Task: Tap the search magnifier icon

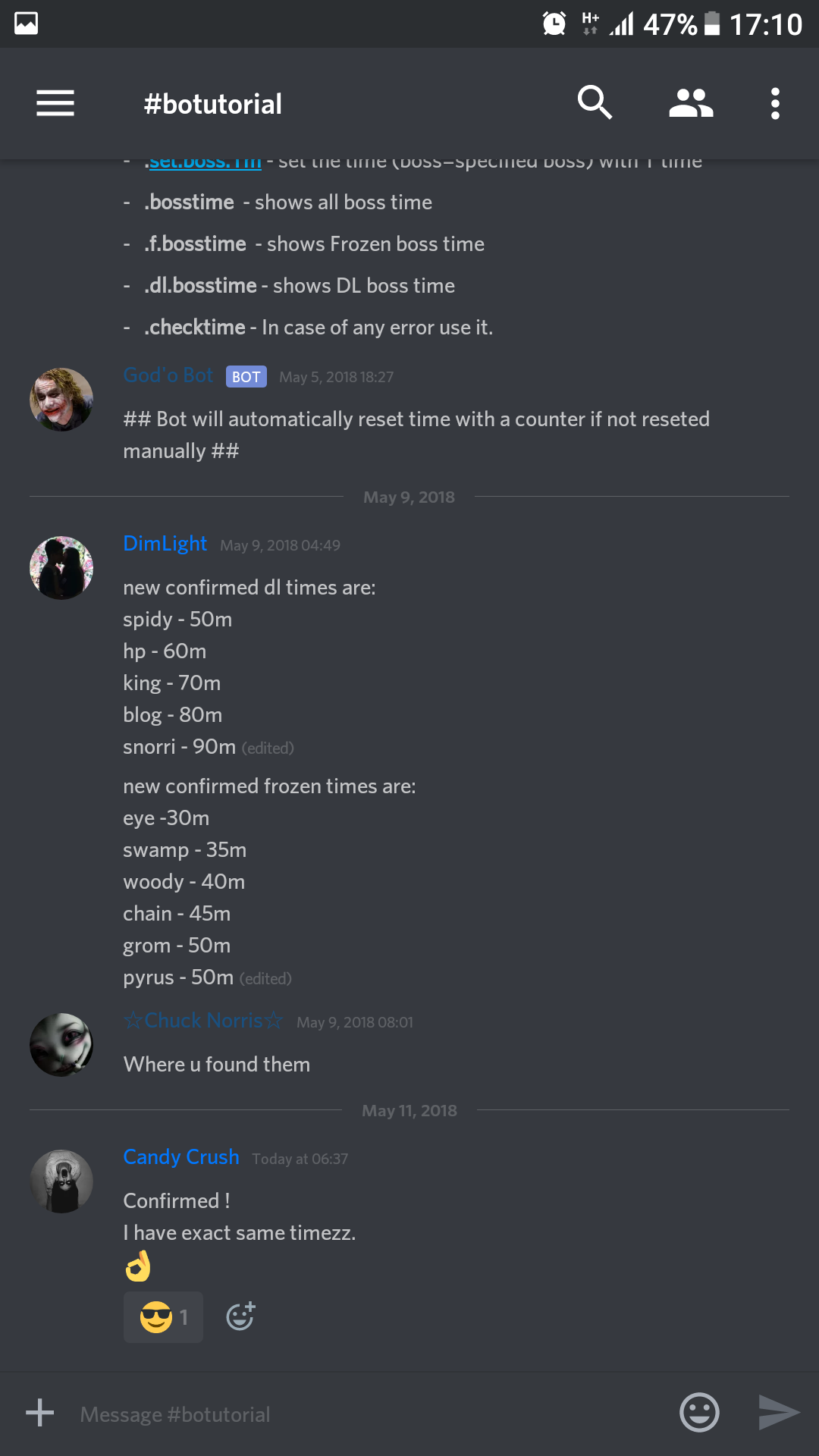Action: [595, 102]
